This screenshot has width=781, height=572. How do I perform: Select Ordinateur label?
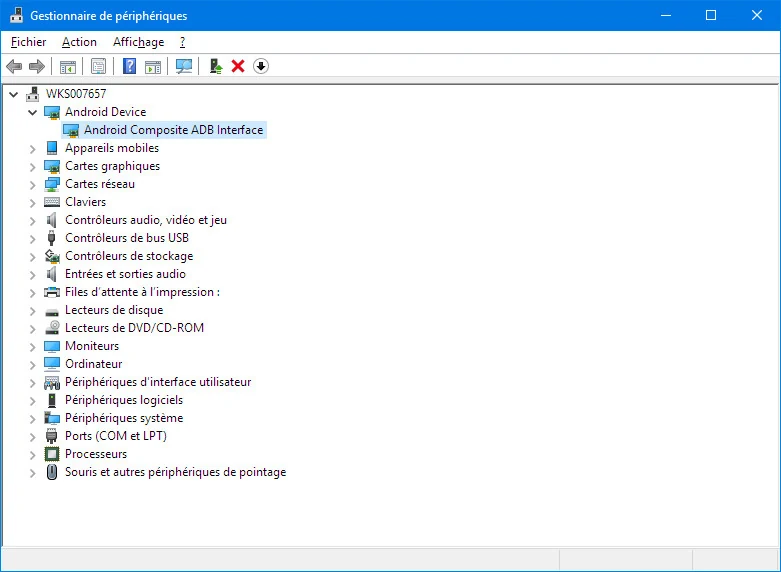[x=94, y=364]
